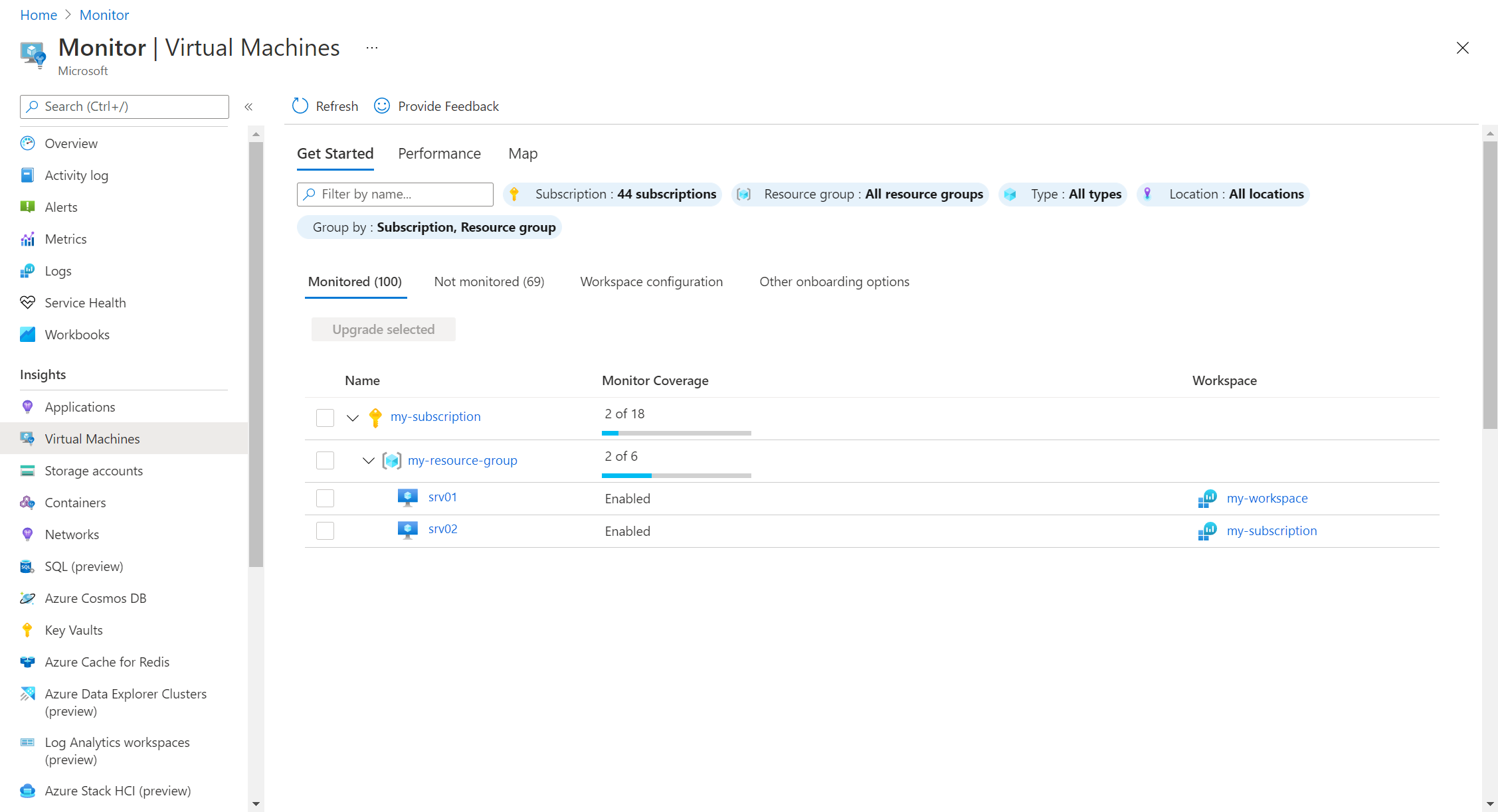The width and height of the screenshot is (1498, 812).
Task: Click the srv01 virtual machine icon
Action: tap(407, 497)
